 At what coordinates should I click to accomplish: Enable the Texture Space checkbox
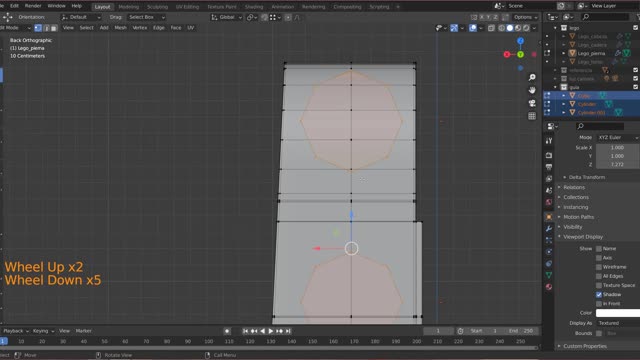click(x=599, y=285)
